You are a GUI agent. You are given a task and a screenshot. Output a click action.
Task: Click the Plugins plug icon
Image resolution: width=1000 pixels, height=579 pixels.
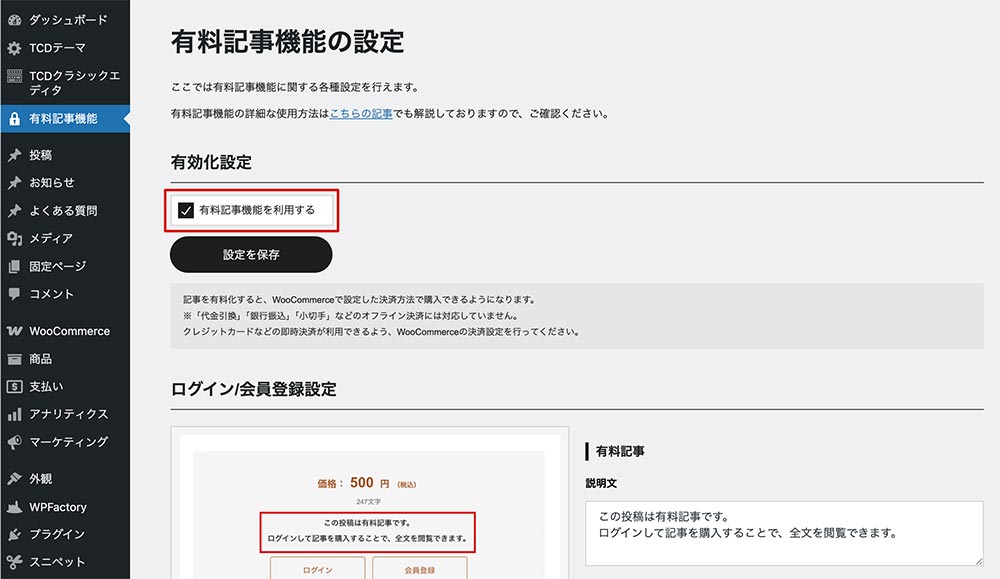14,534
